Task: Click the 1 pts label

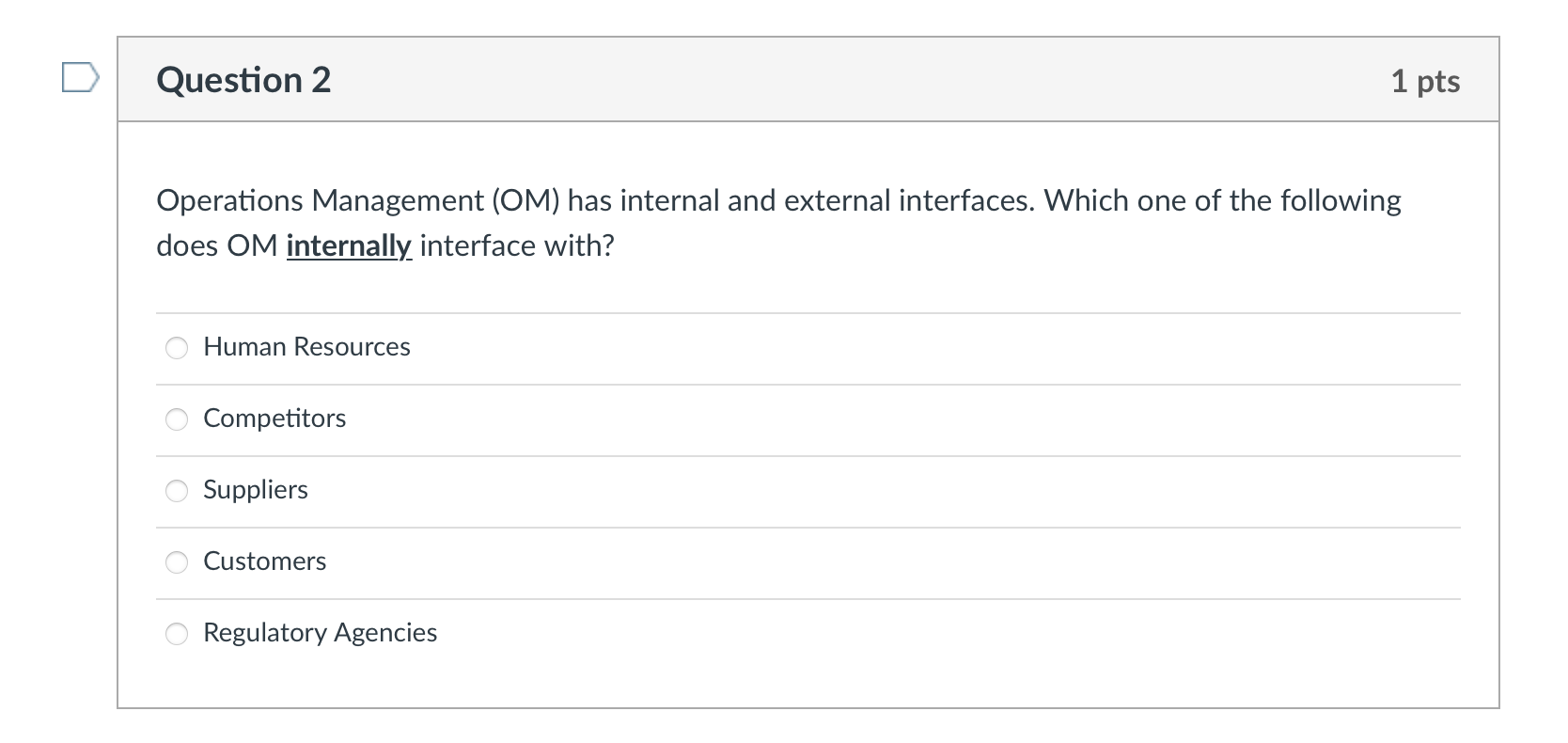Action: [x=1427, y=81]
